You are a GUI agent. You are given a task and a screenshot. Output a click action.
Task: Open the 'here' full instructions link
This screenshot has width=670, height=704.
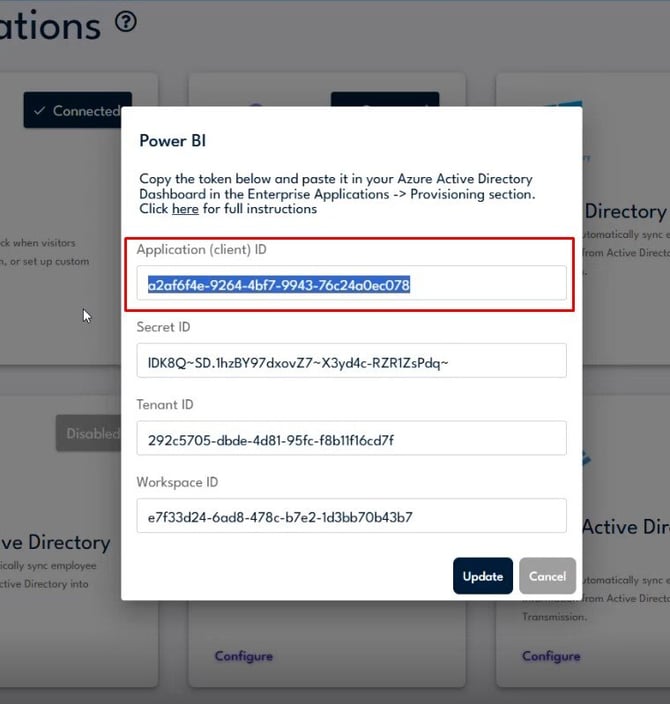pos(185,209)
